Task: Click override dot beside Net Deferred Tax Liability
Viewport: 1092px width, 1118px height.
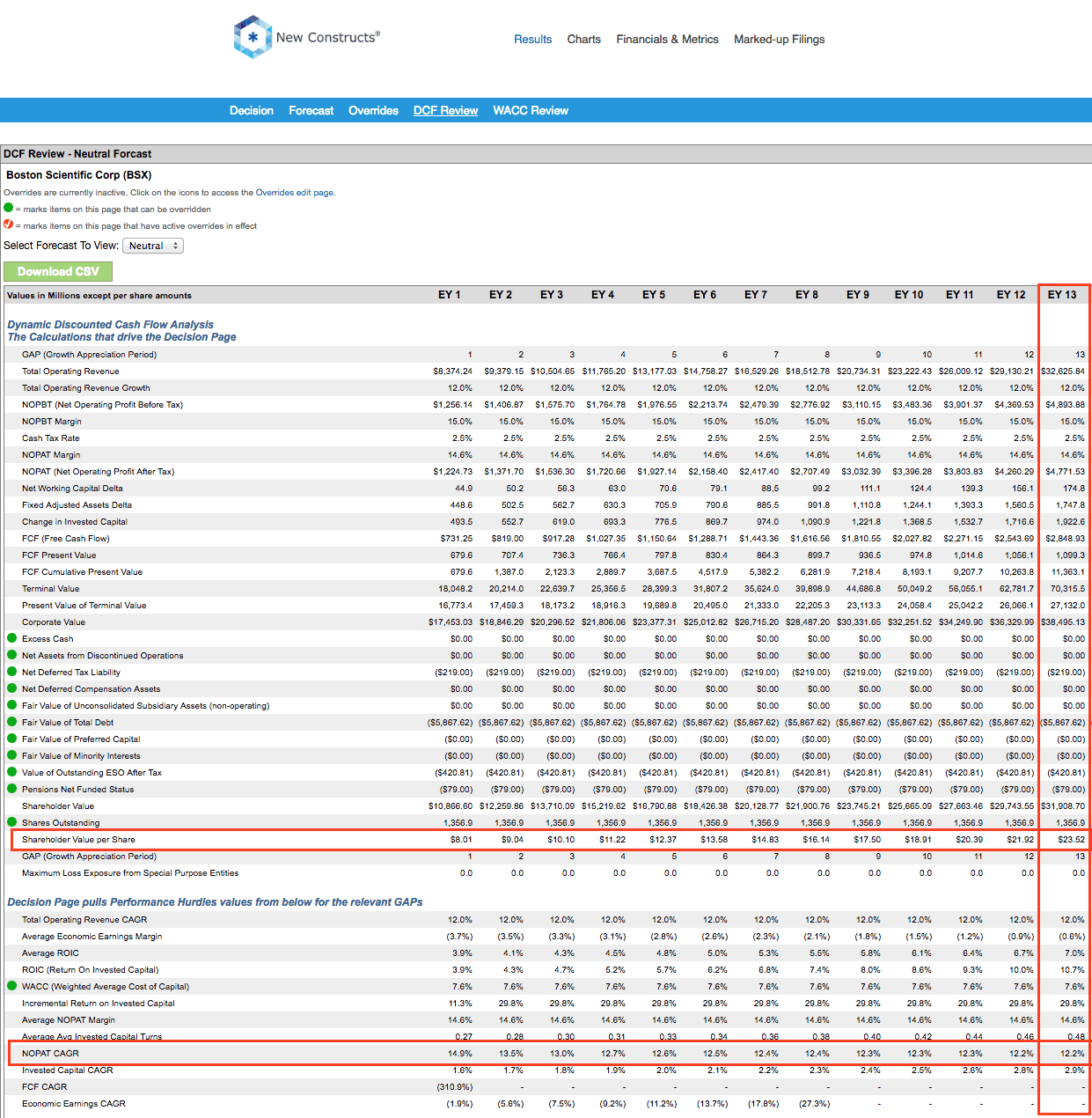Action: pyautogui.click(x=12, y=672)
